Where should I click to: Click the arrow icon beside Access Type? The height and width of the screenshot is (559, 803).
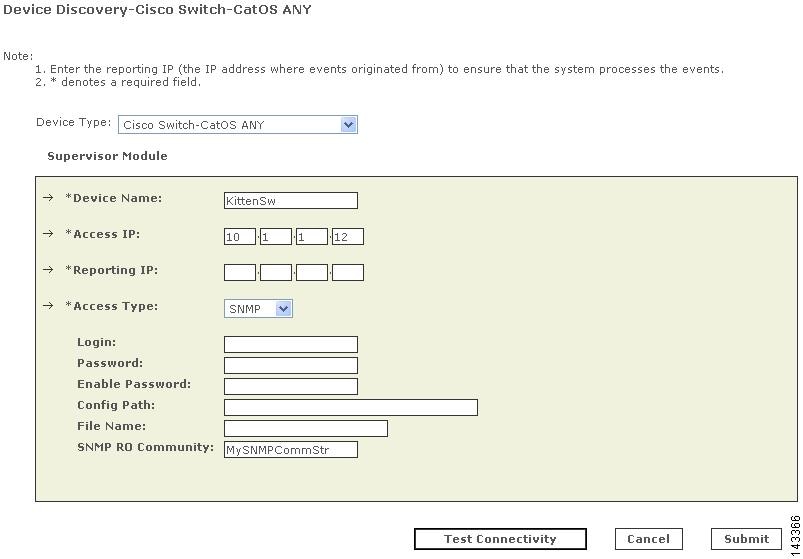(x=48, y=306)
